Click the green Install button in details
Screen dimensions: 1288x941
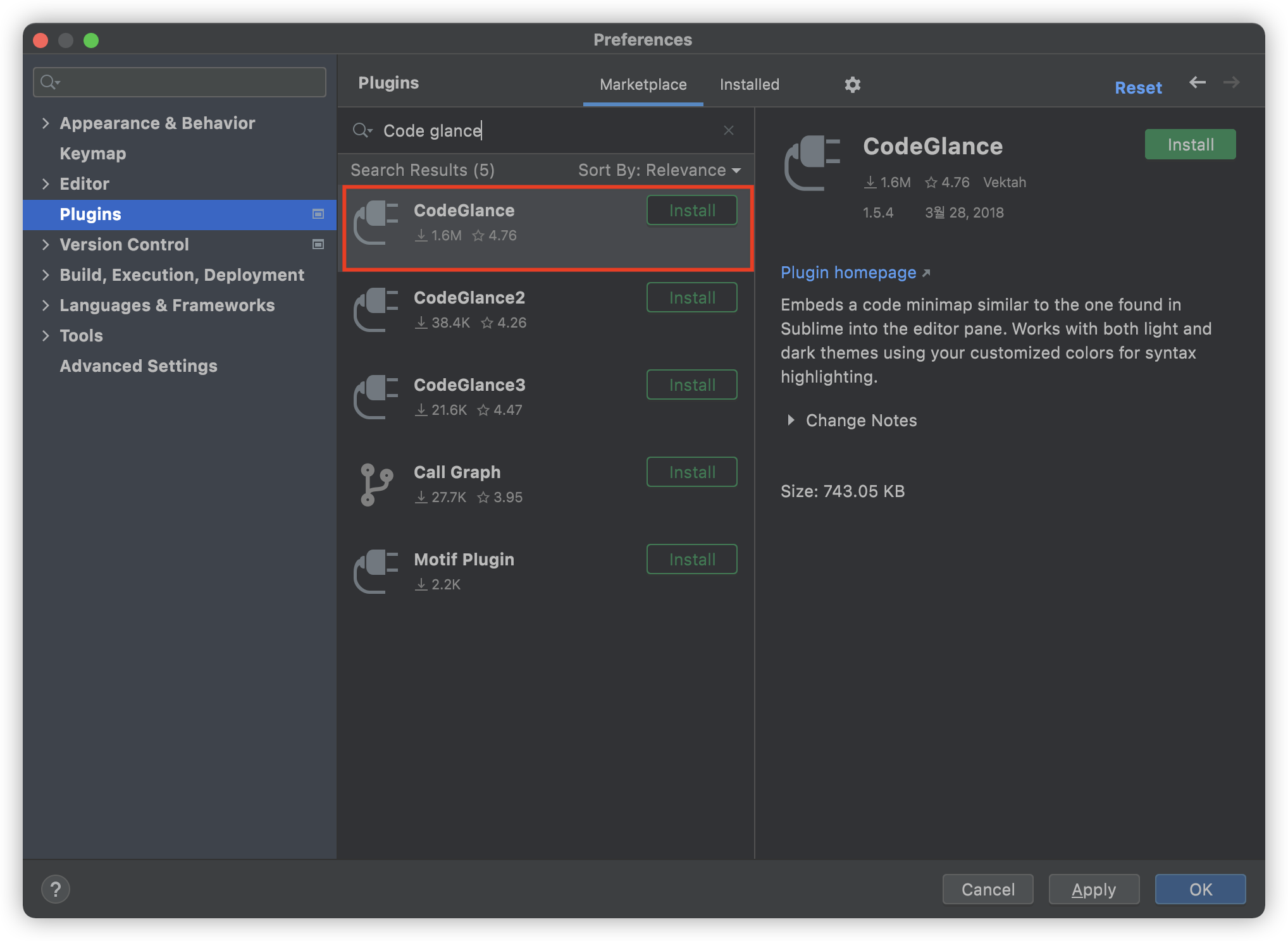point(1190,145)
